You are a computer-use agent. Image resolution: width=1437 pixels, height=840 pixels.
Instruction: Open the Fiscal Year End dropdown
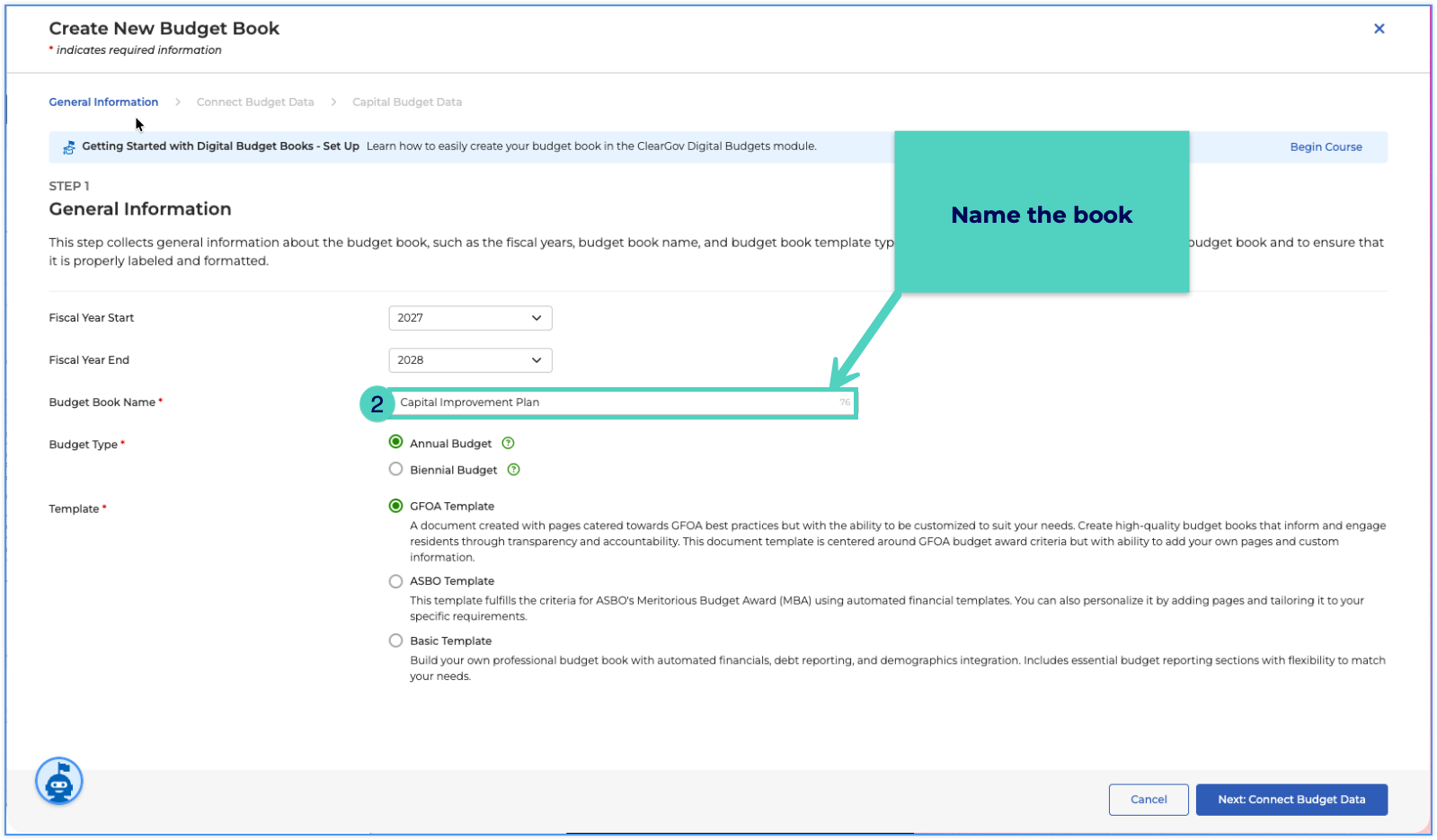point(470,360)
